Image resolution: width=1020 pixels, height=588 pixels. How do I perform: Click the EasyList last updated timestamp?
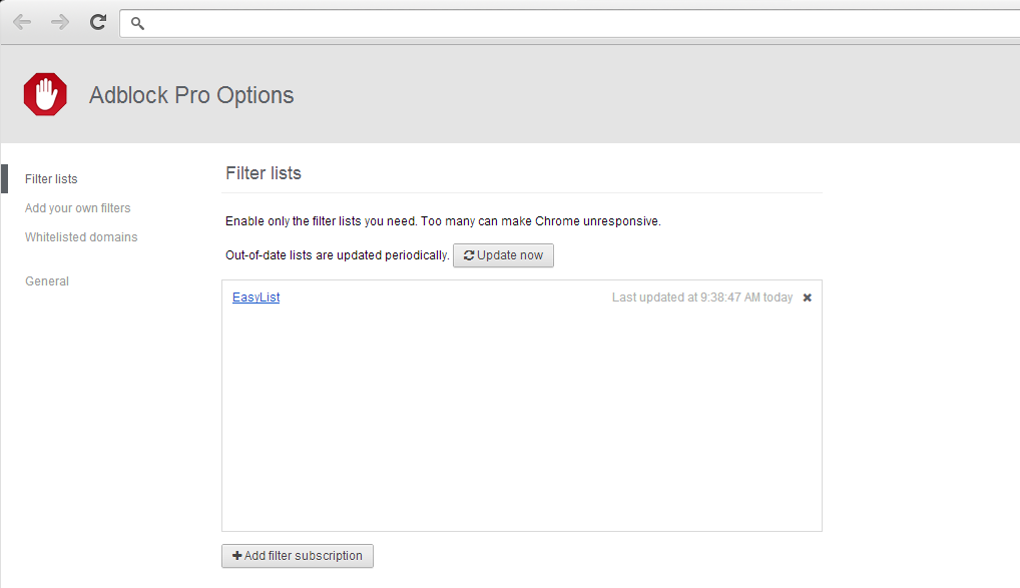702,298
